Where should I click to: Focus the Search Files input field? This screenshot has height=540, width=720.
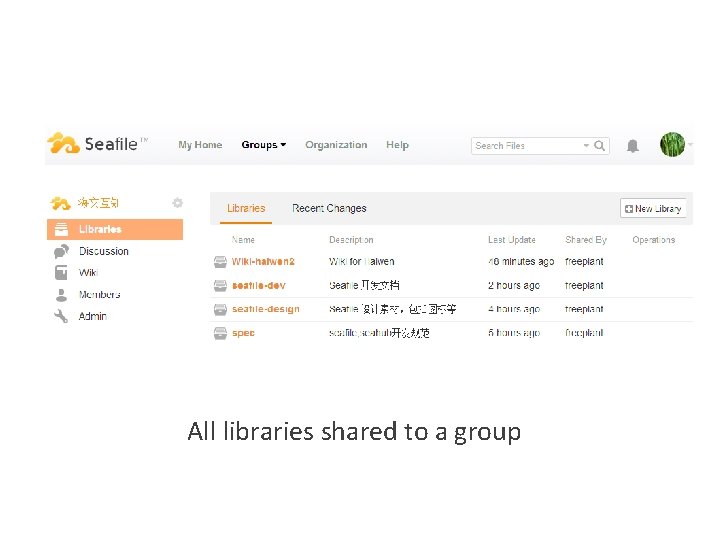(540, 146)
